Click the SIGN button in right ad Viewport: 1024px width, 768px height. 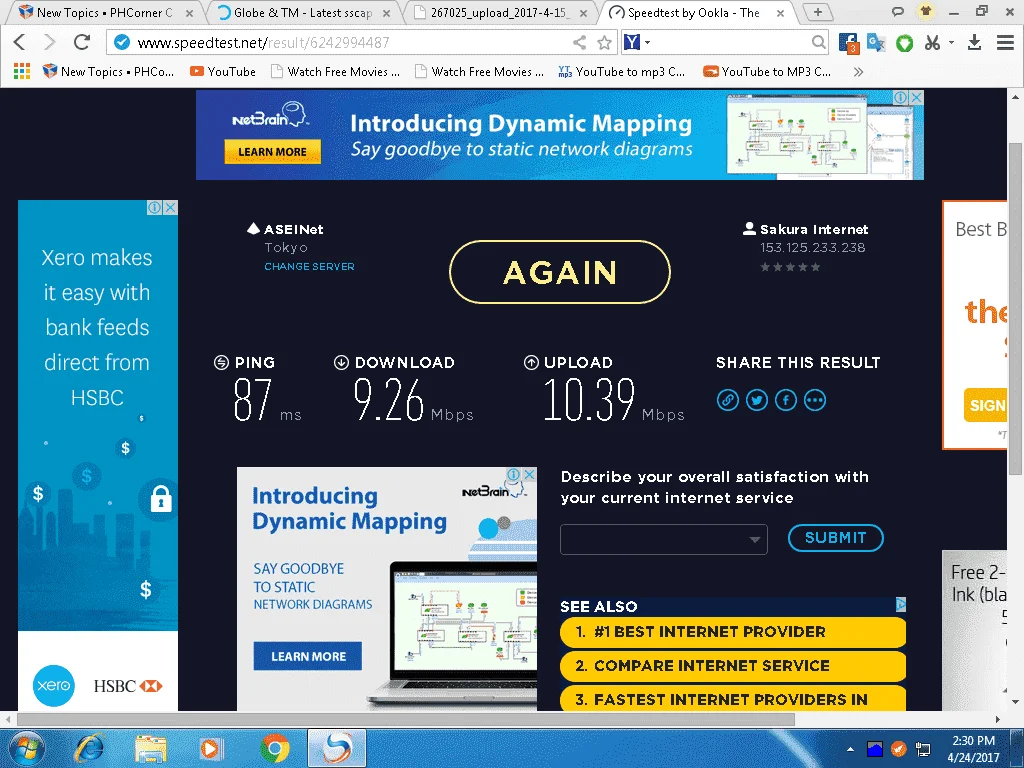(986, 405)
